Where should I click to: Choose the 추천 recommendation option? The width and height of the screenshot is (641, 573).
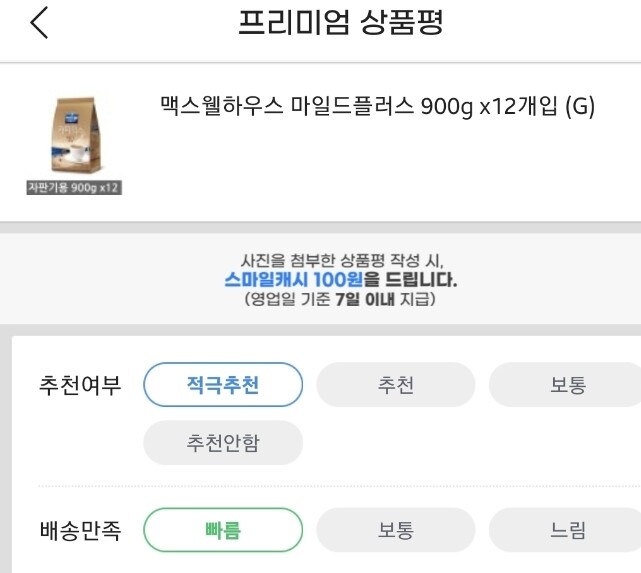click(x=396, y=385)
